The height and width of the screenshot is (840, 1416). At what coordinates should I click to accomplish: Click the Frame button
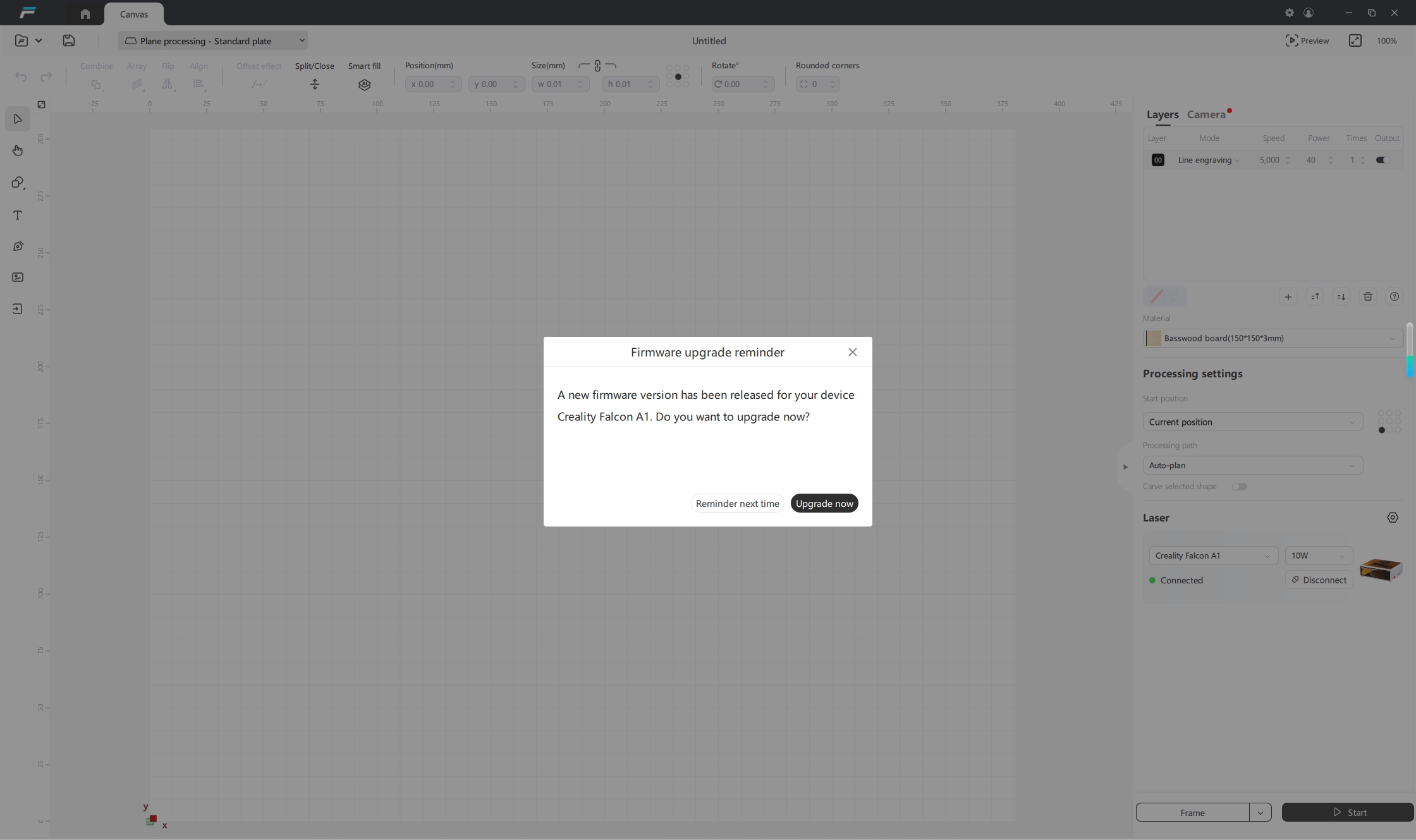[1192, 812]
